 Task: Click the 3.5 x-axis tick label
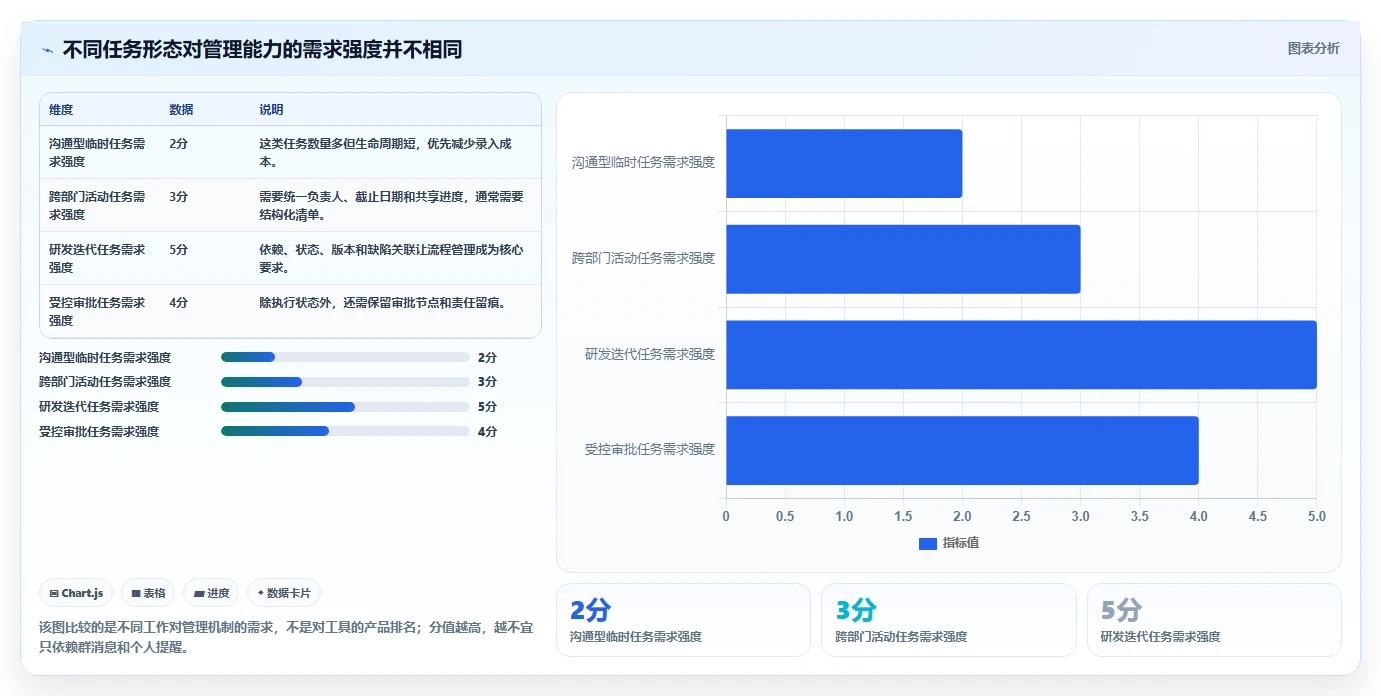coord(1139,517)
